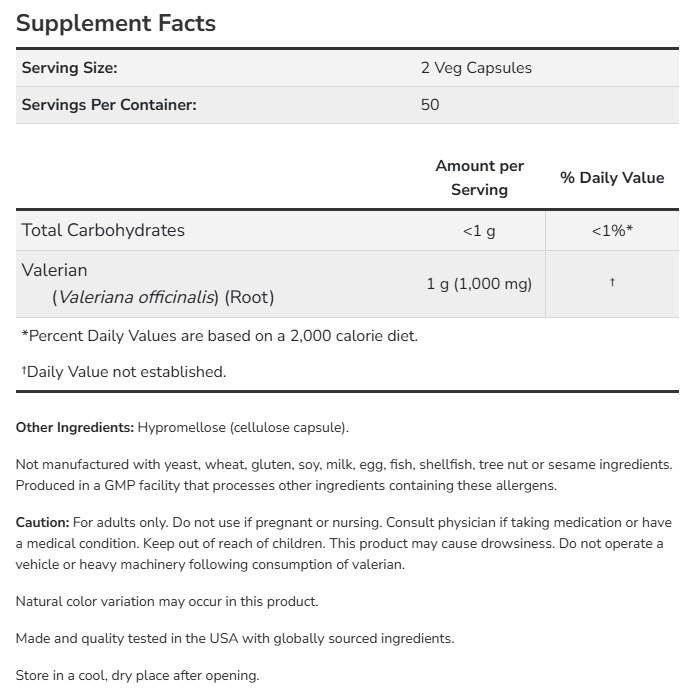Select the Servings Per Container label
The width and height of the screenshot is (693, 693).
click(109, 104)
